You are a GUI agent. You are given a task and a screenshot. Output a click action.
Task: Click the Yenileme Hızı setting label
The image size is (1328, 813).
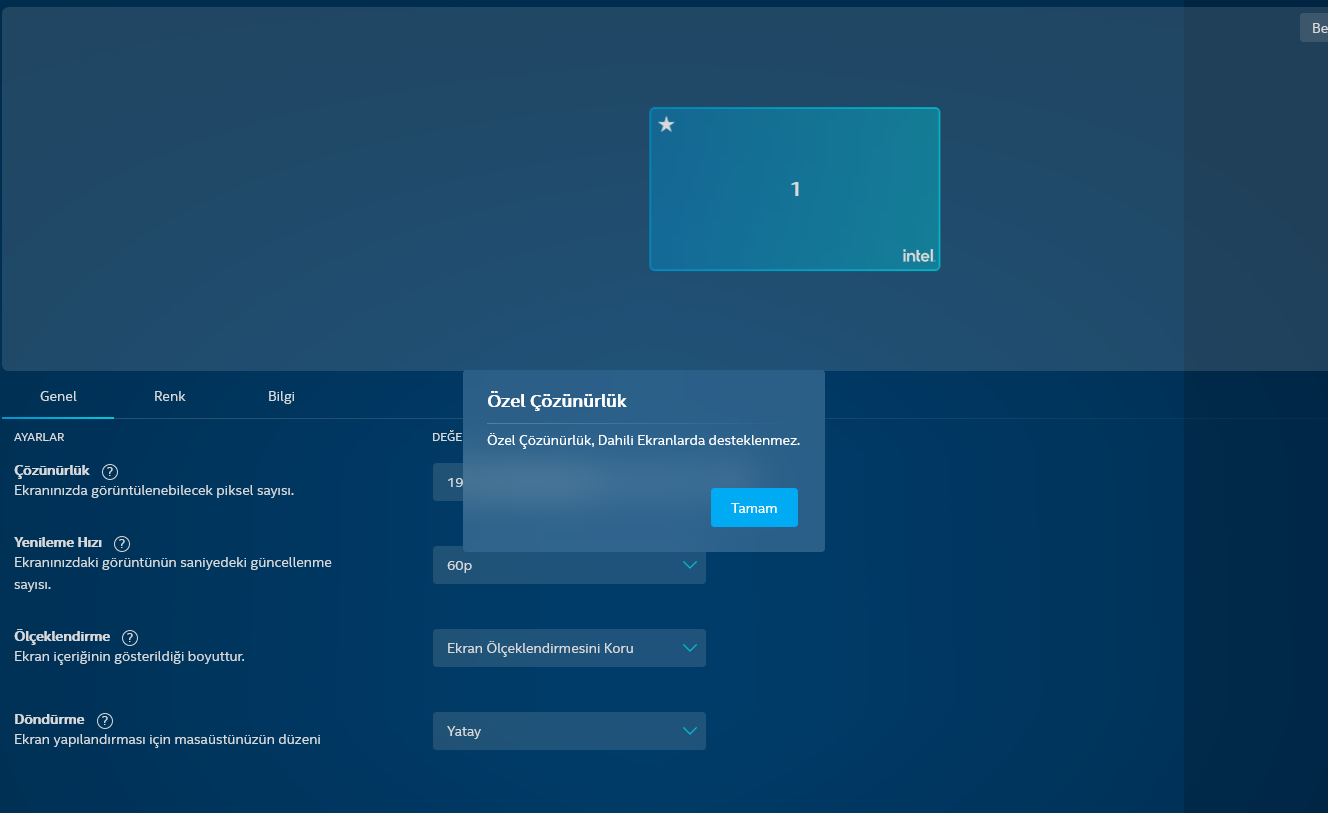pos(58,542)
